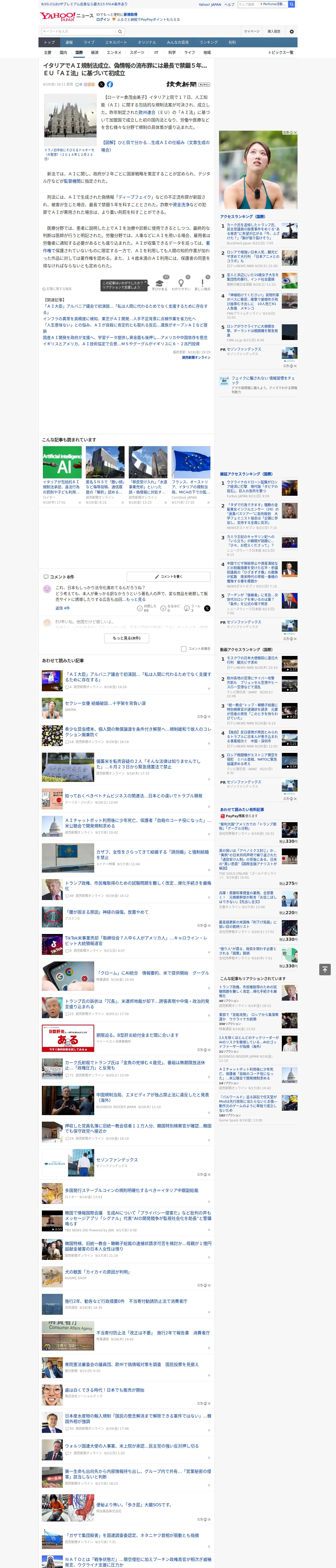336x1568 pixels.
Task: Open the article comment count icon
Action: 79,85
